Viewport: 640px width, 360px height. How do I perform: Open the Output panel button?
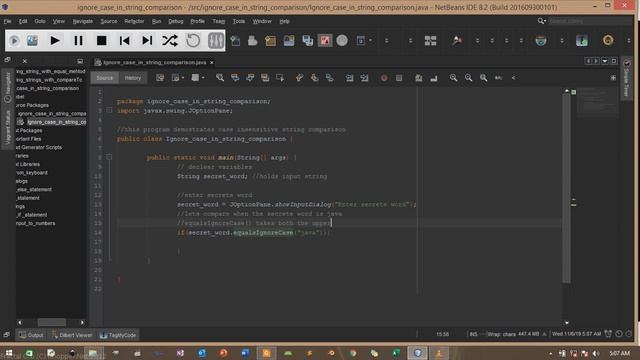tap(31, 335)
